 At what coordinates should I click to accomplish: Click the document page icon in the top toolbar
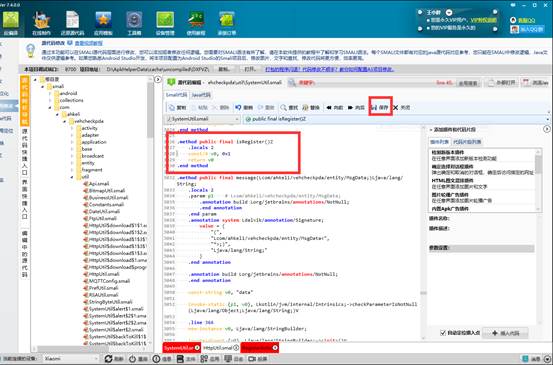click(x=73, y=20)
